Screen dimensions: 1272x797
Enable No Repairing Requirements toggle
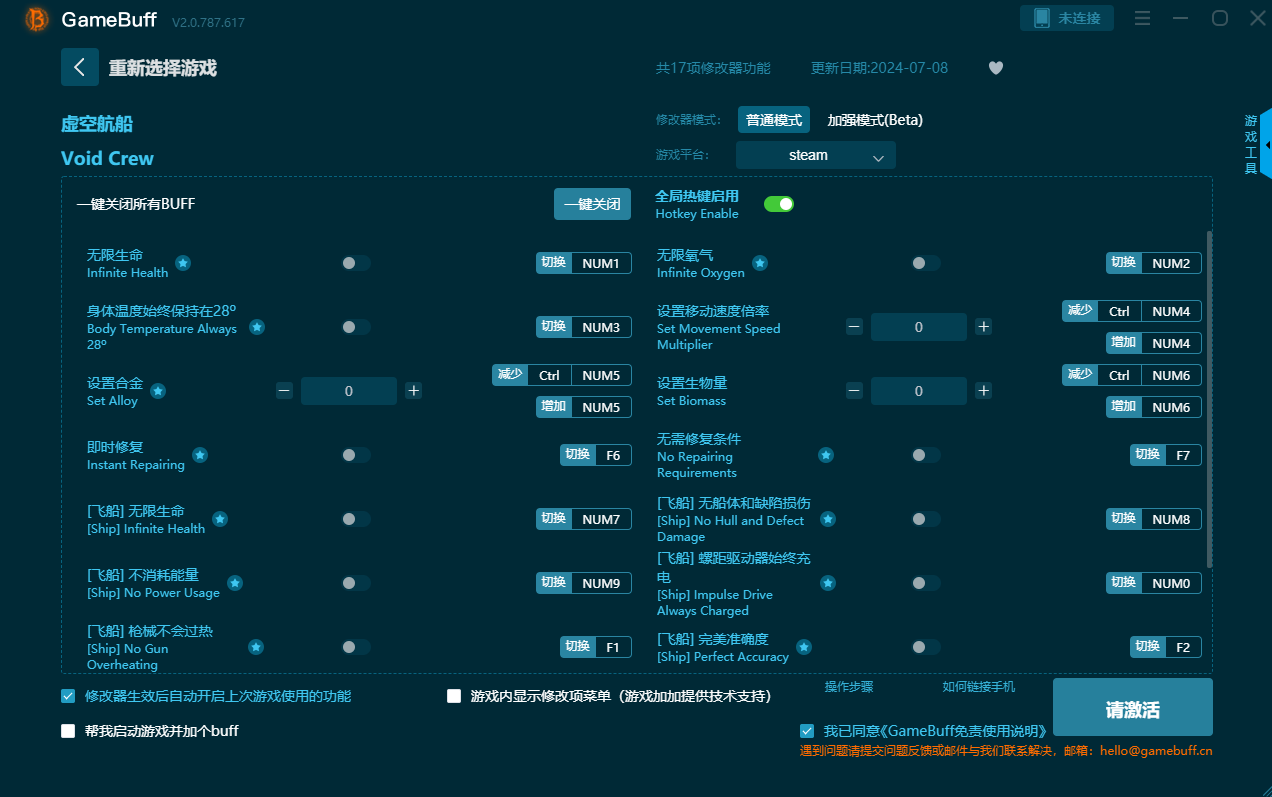926,455
